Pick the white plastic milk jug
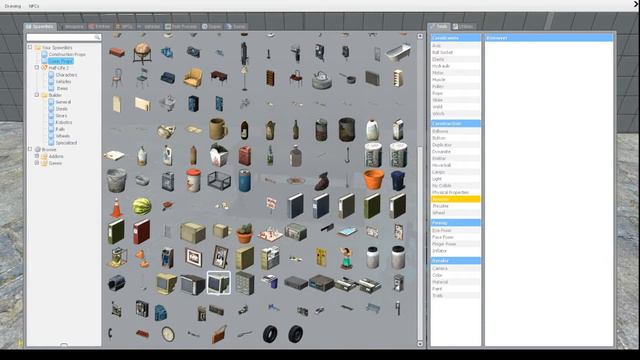Screen dimensions: 640x360 [372, 130]
